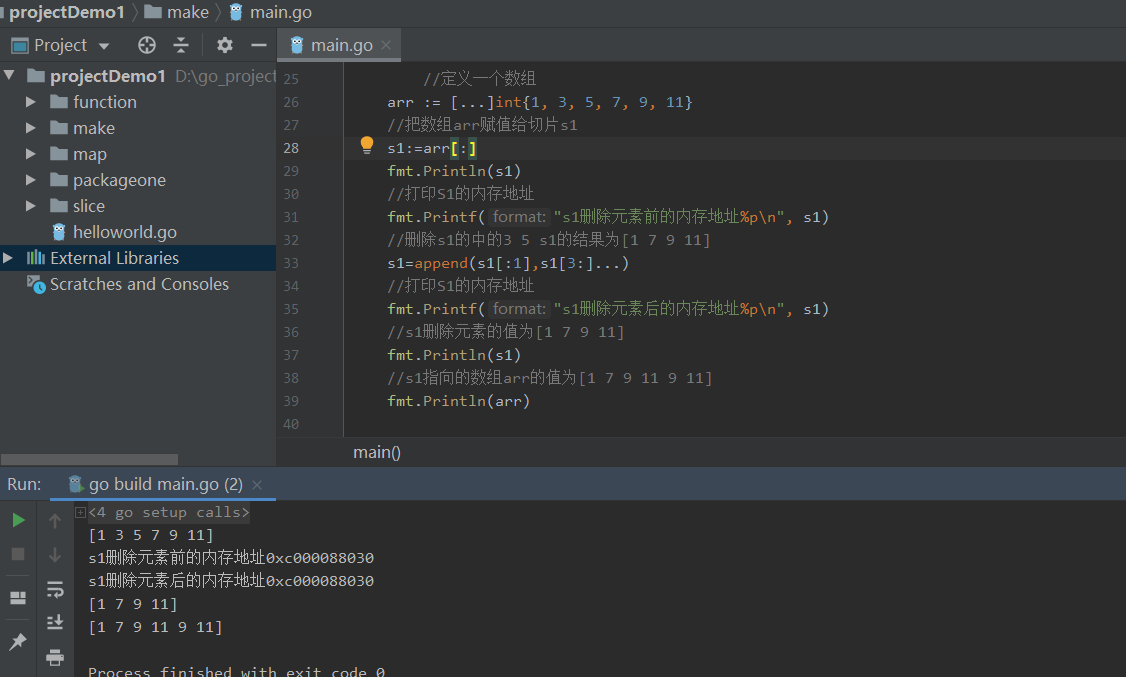The width and height of the screenshot is (1126, 677).
Task: Click the Stop button in Run panel
Action: (18, 554)
